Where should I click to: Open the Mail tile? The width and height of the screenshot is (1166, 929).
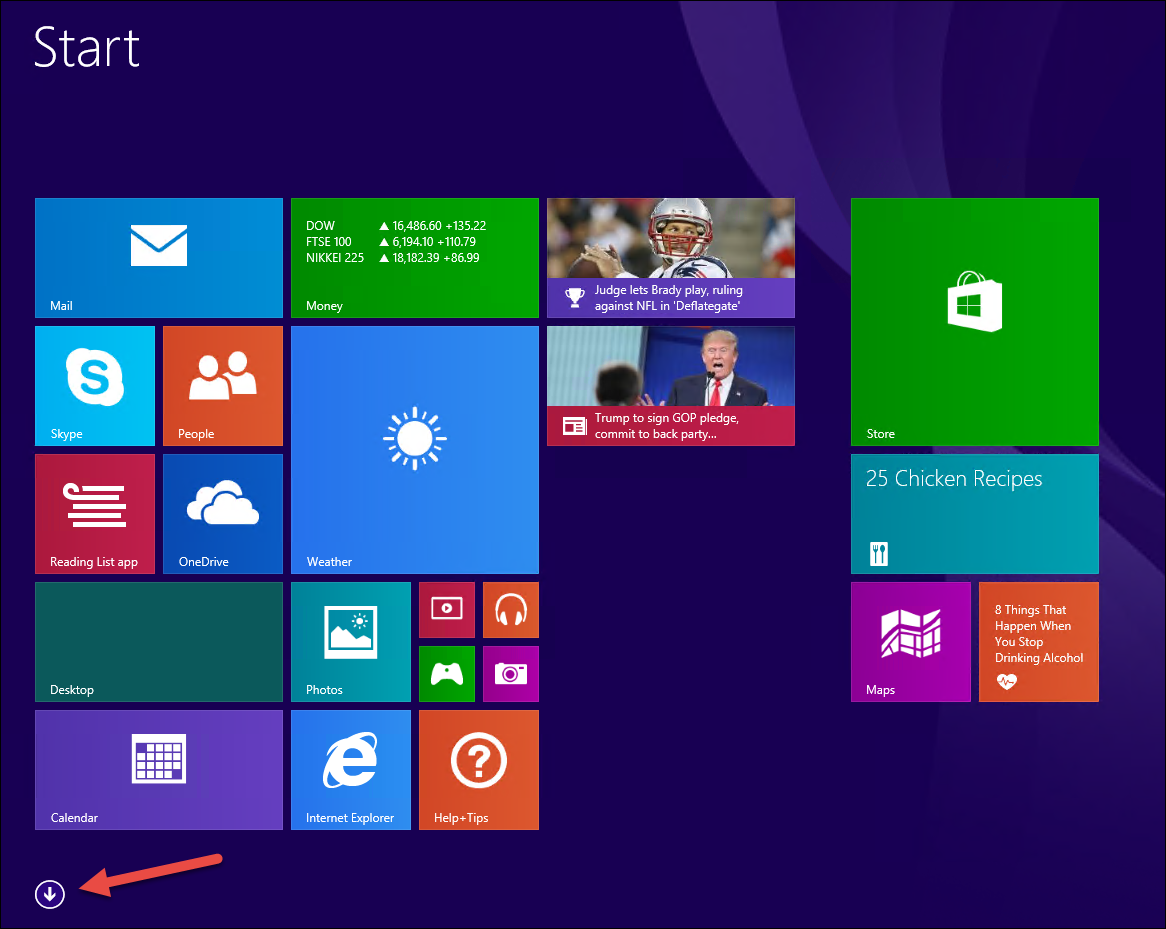[159, 257]
